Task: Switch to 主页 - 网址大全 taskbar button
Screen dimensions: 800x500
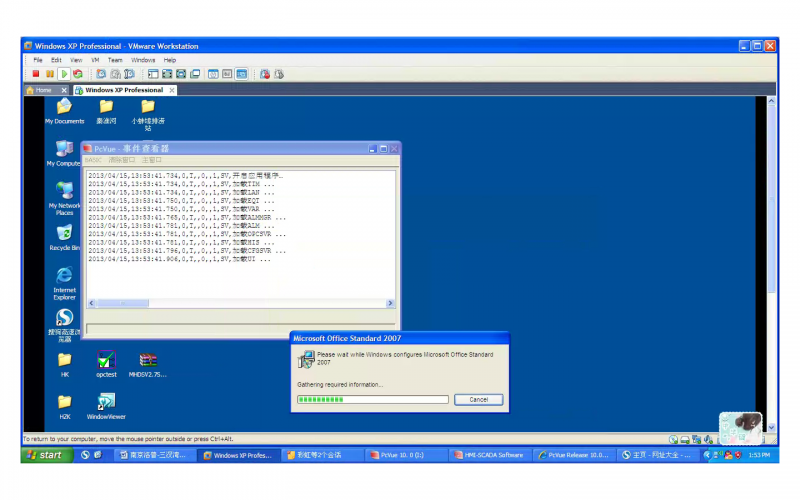Action: [x=658, y=455]
